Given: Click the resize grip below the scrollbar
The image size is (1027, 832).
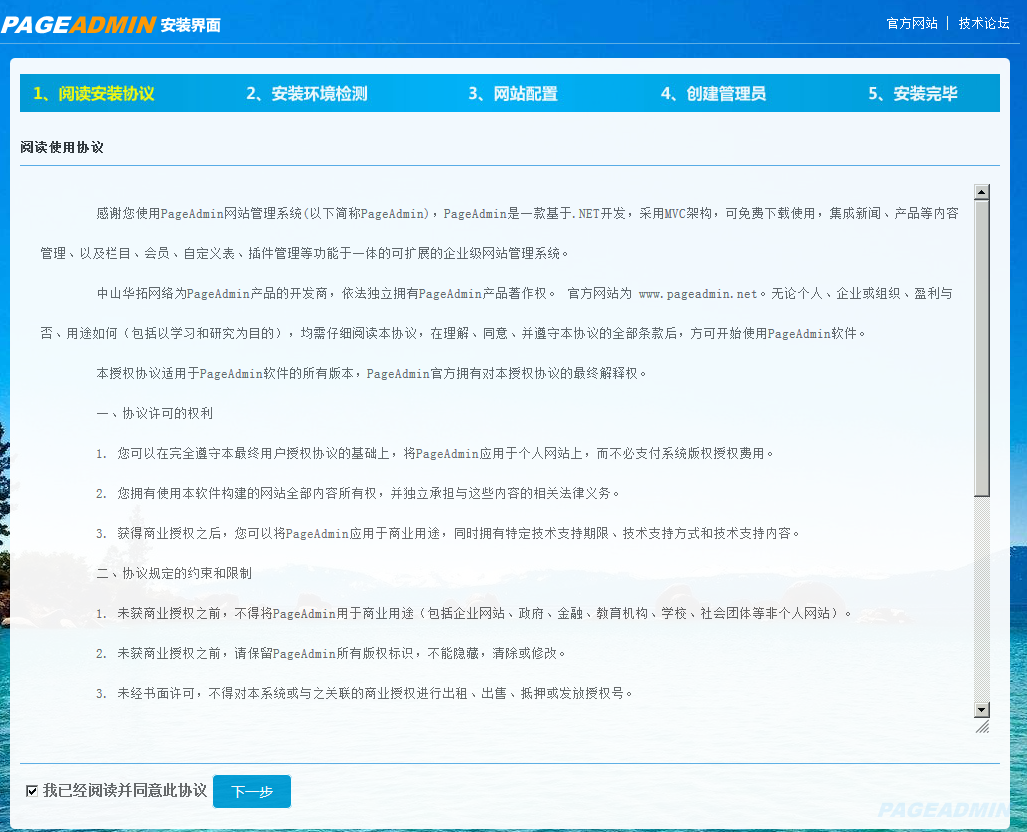Looking at the screenshot, I should (x=983, y=727).
